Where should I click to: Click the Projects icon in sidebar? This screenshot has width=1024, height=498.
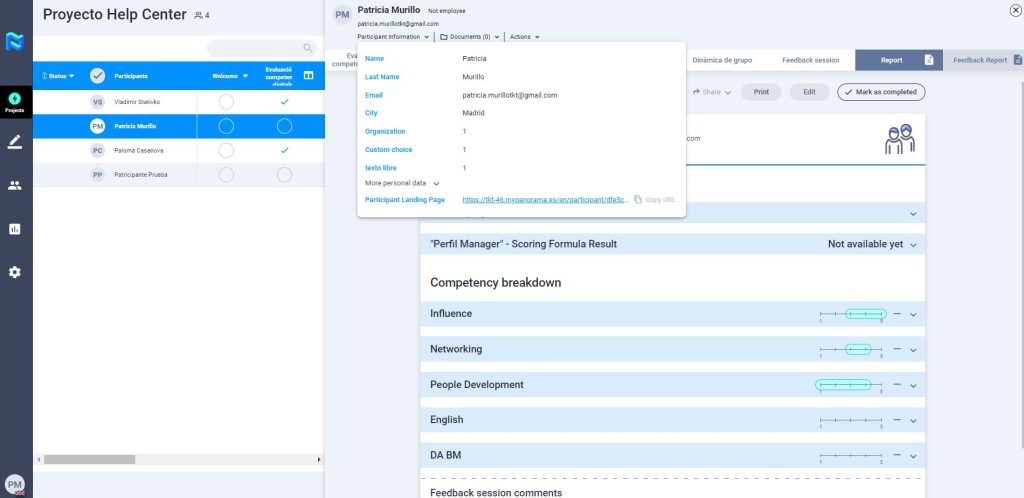[x=15, y=101]
